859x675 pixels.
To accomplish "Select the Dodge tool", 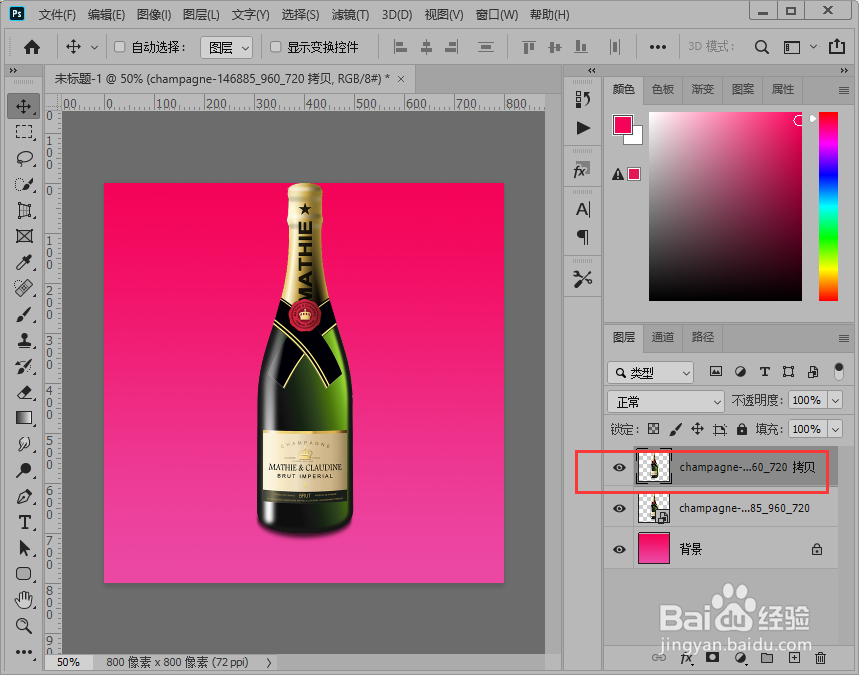I will (24, 470).
